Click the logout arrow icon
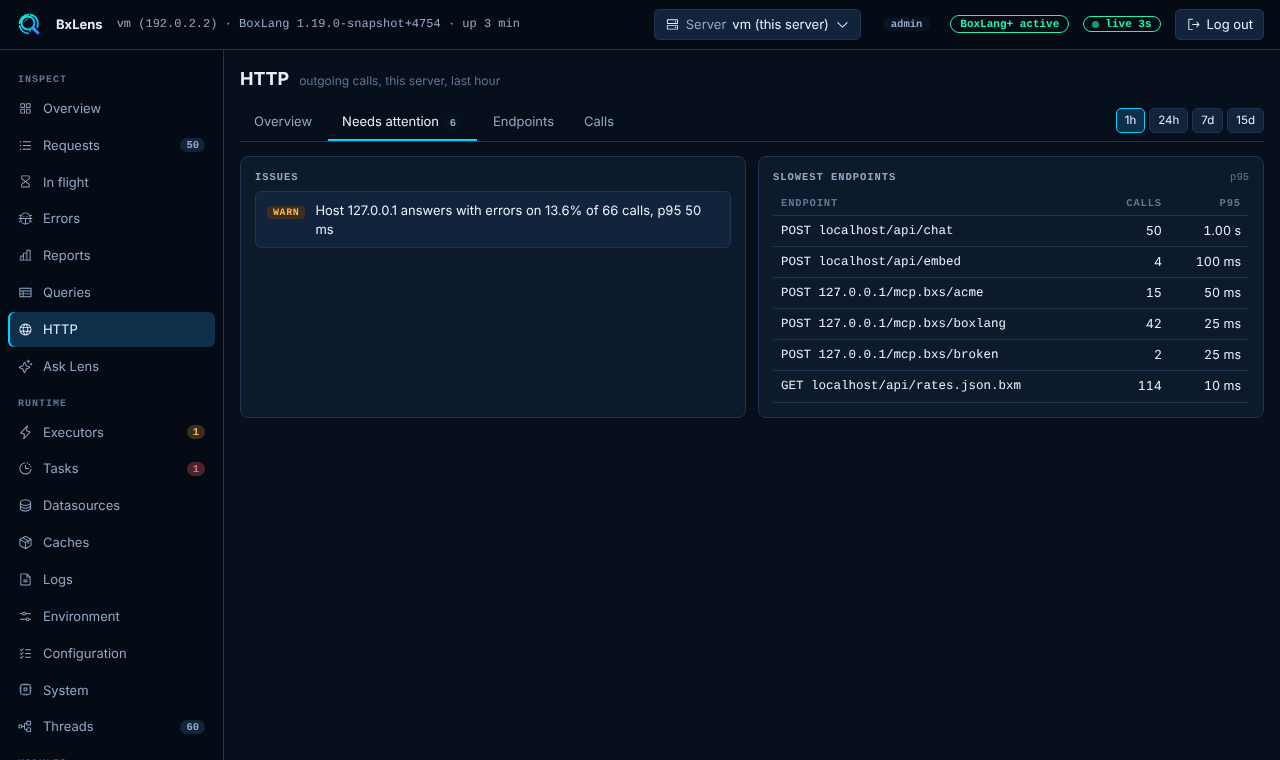The width and height of the screenshot is (1280, 760). tap(1193, 24)
